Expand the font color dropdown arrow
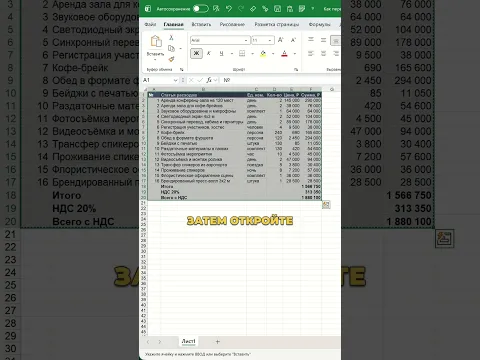This screenshot has height=360, width=480. [295, 54]
